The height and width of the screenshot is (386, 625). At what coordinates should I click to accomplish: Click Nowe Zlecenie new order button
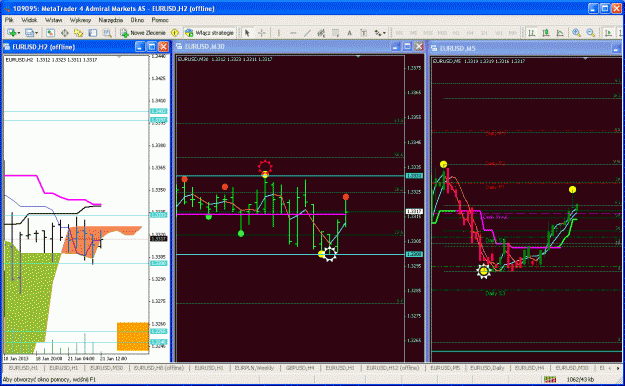pos(143,33)
